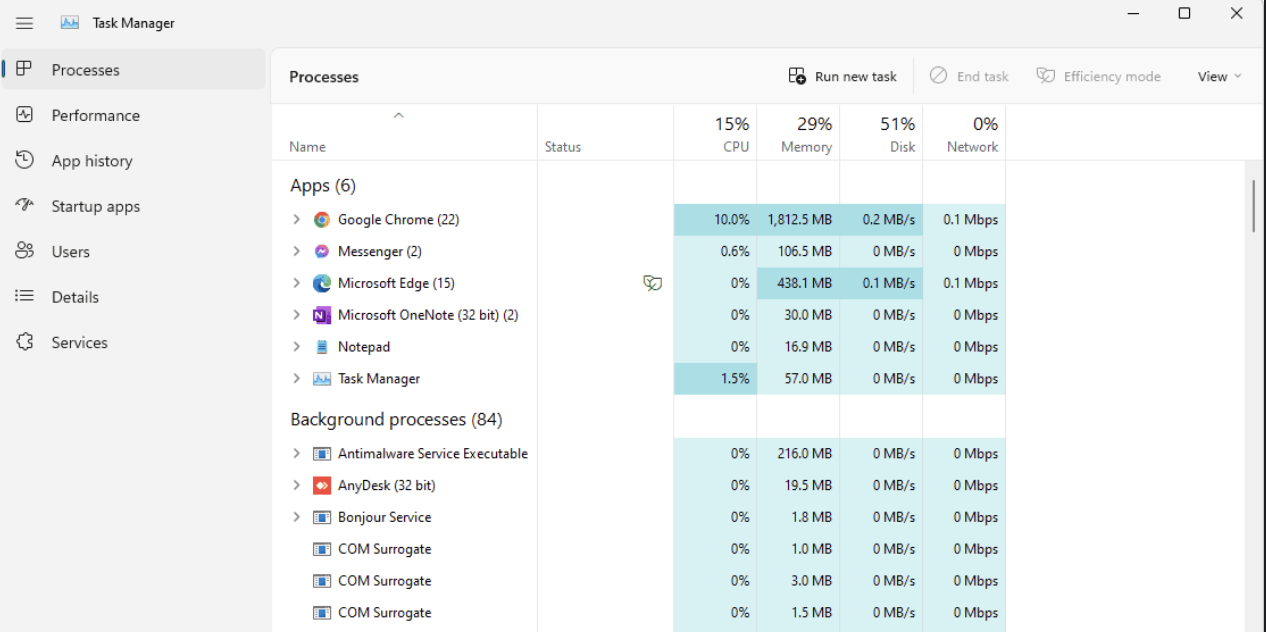
Task: Click the Services puzzle icon
Action: 25,342
